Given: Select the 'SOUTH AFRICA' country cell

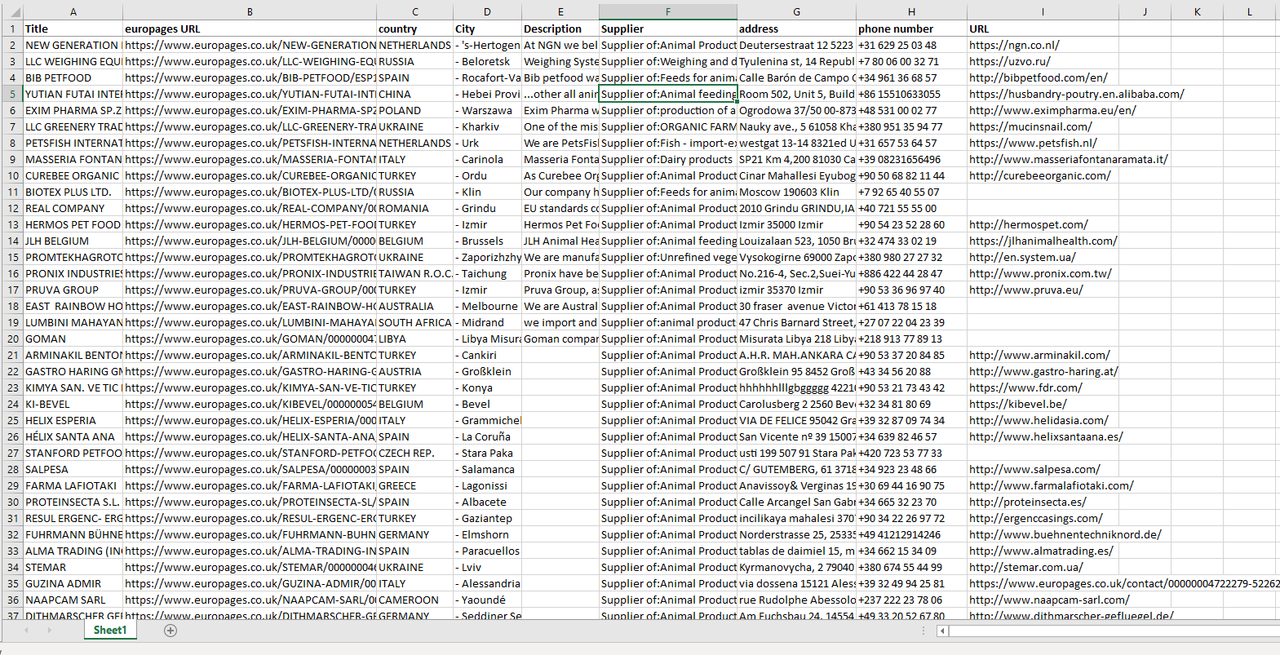Looking at the screenshot, I should (414, 322).
